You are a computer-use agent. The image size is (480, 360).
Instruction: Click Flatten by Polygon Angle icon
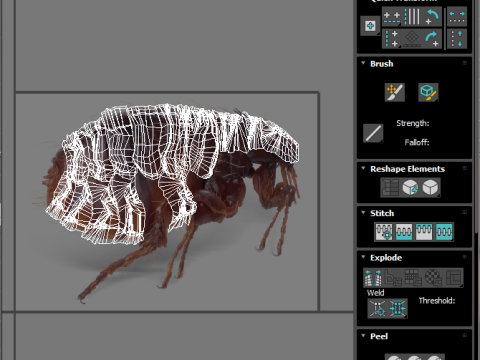pos(393,278)
